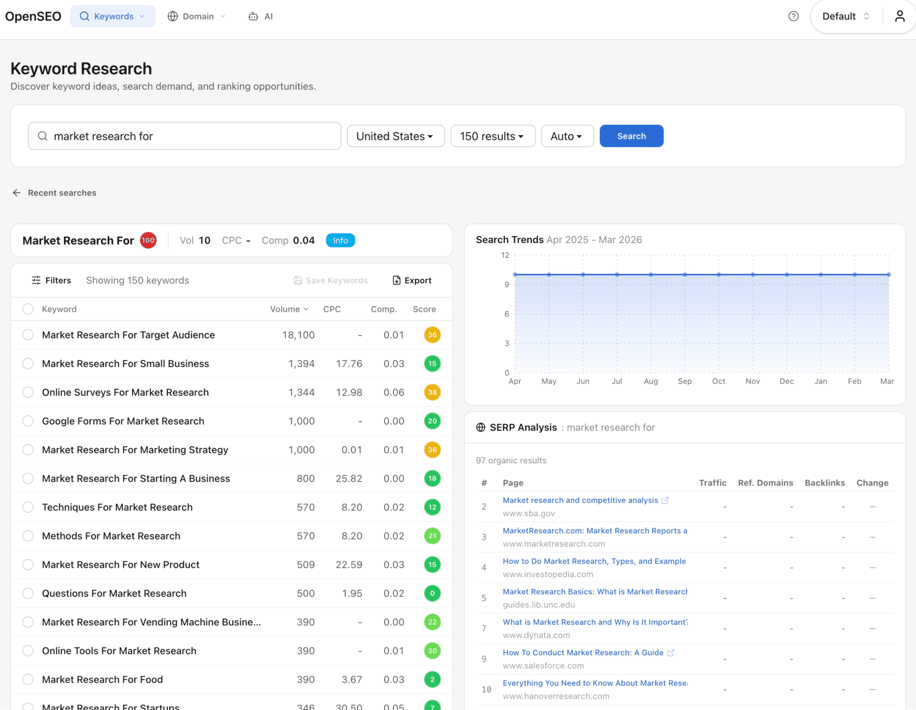Sort by the Volume column header
The image size is (916, 710).
pos(289,309)
